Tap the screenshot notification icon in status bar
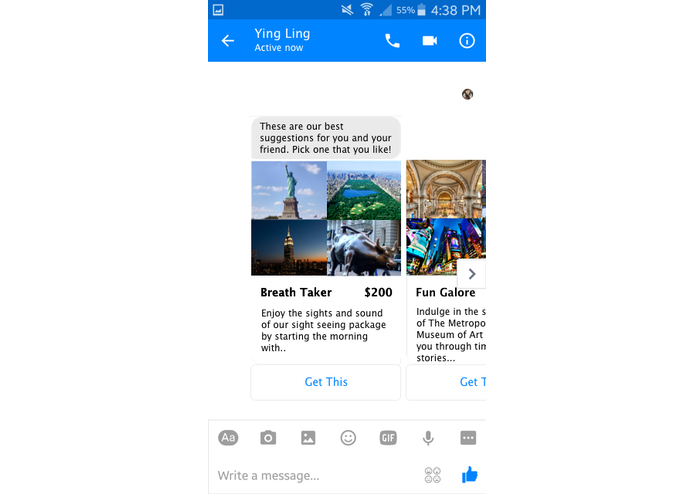The height and width of the screenshot is (494, 695). [x=218, y=10]
